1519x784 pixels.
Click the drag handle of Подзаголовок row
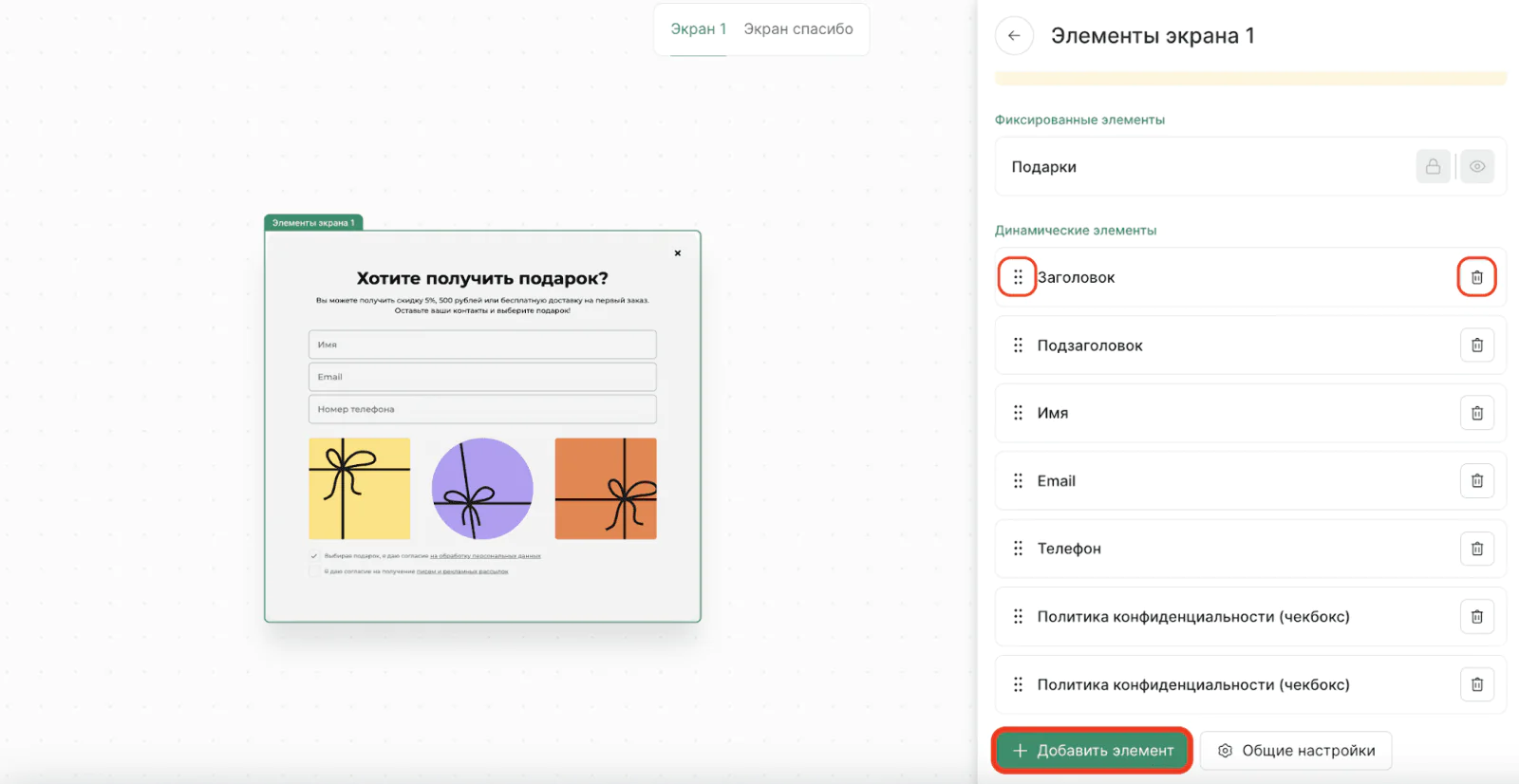[x=1018, y=345]
